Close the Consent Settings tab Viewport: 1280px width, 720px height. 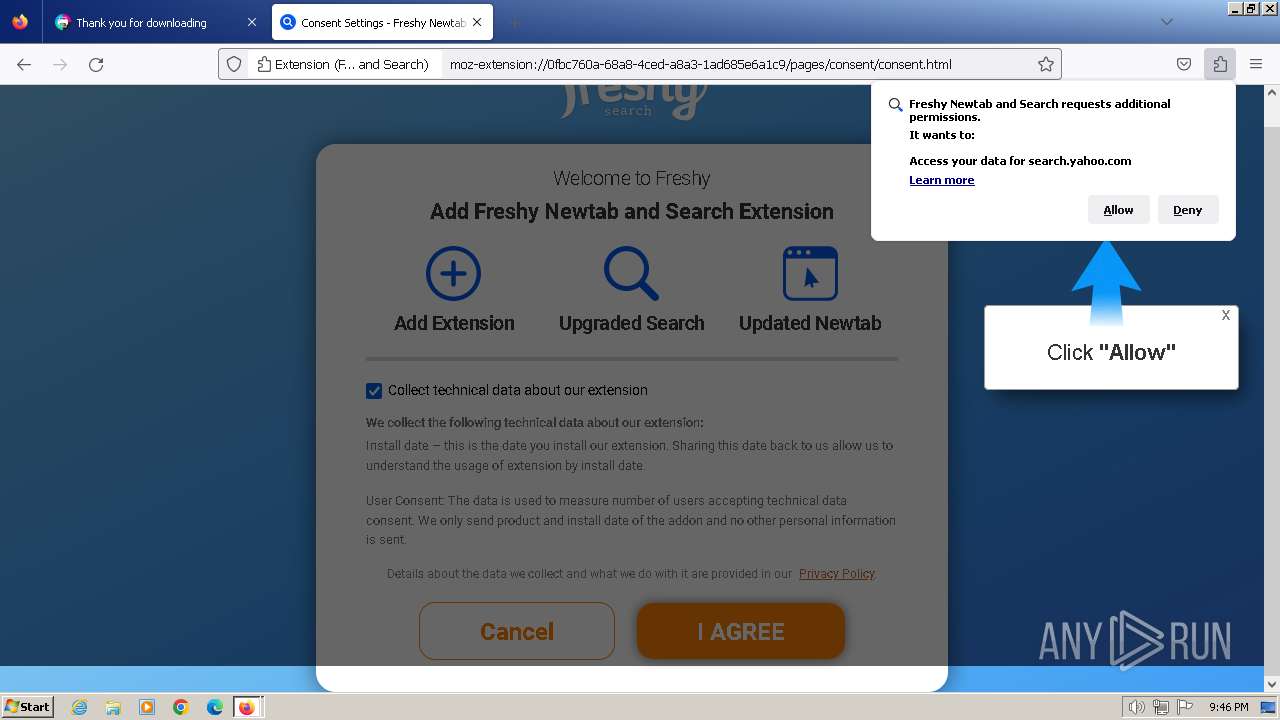[x=477, y=22]
